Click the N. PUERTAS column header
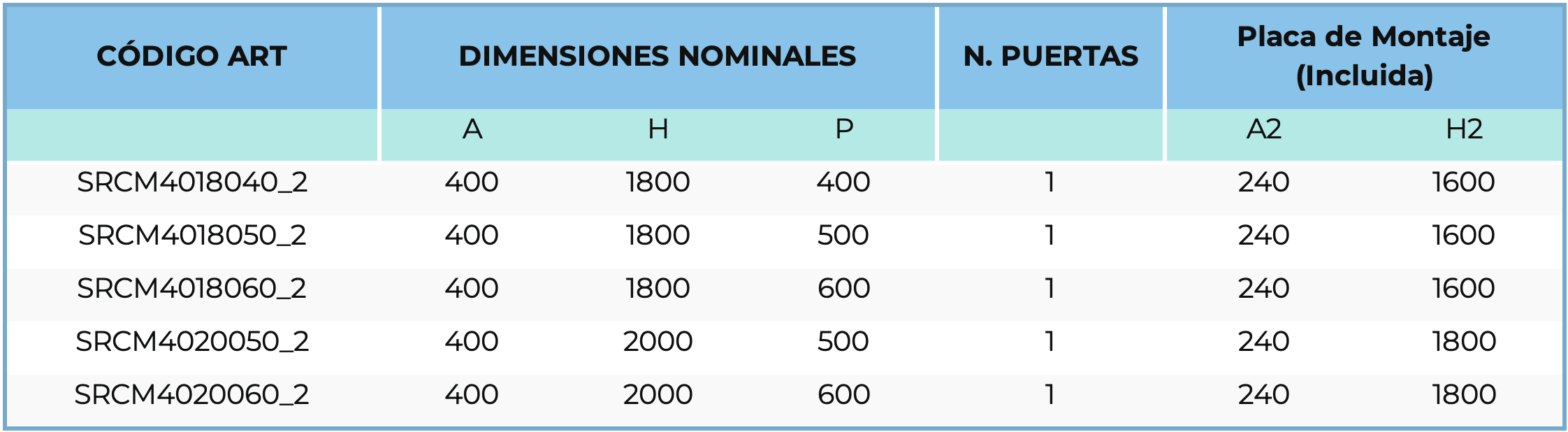1568x432 pixels. [1050, 56]
